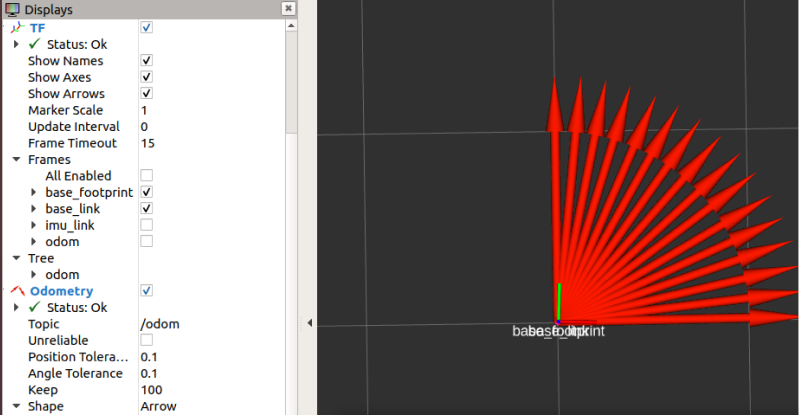799x415 pixels.
Task: Collapse the Frames section
Action: click(16, 159)
